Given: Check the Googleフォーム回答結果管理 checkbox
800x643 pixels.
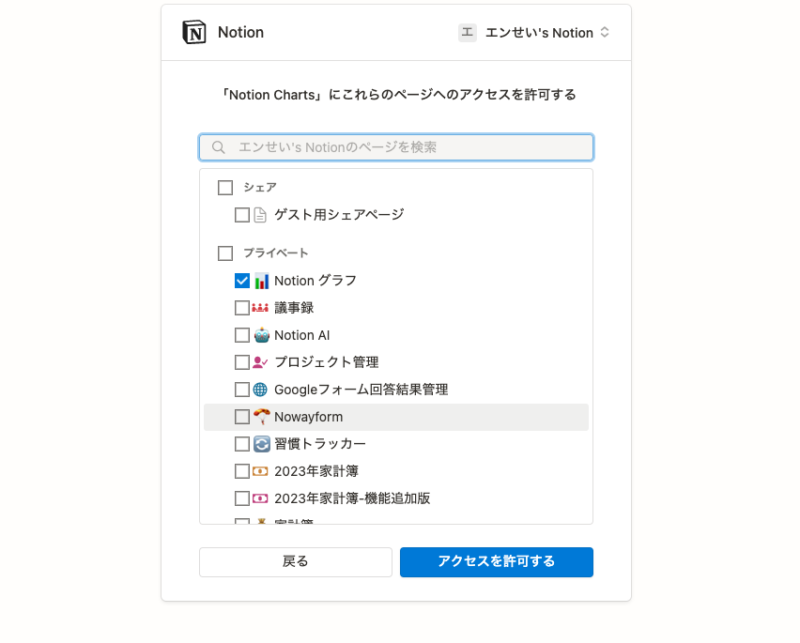Looking at the screenshot, I should [242, 390].
